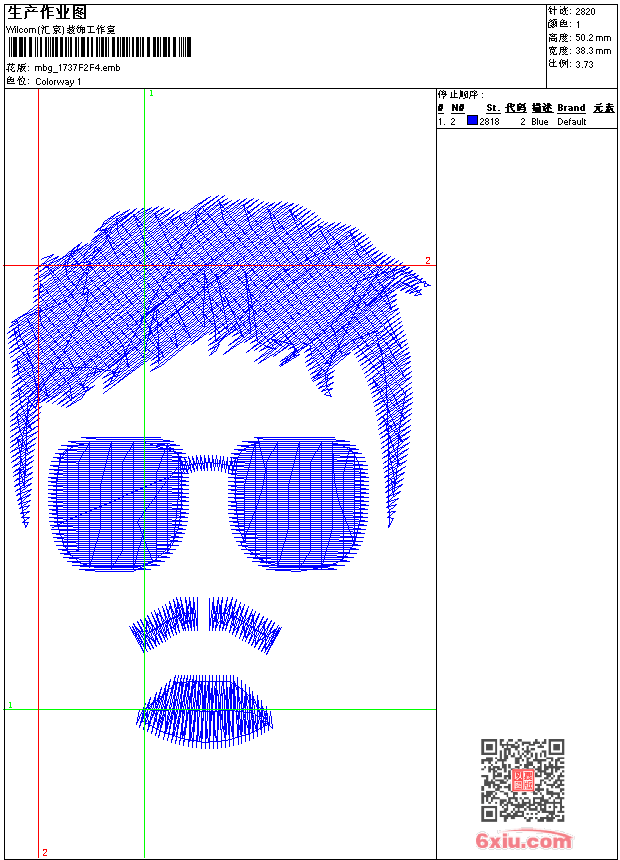Select the Blue thread row entry
Screen dimensions: 620x860
click(540, 121)
